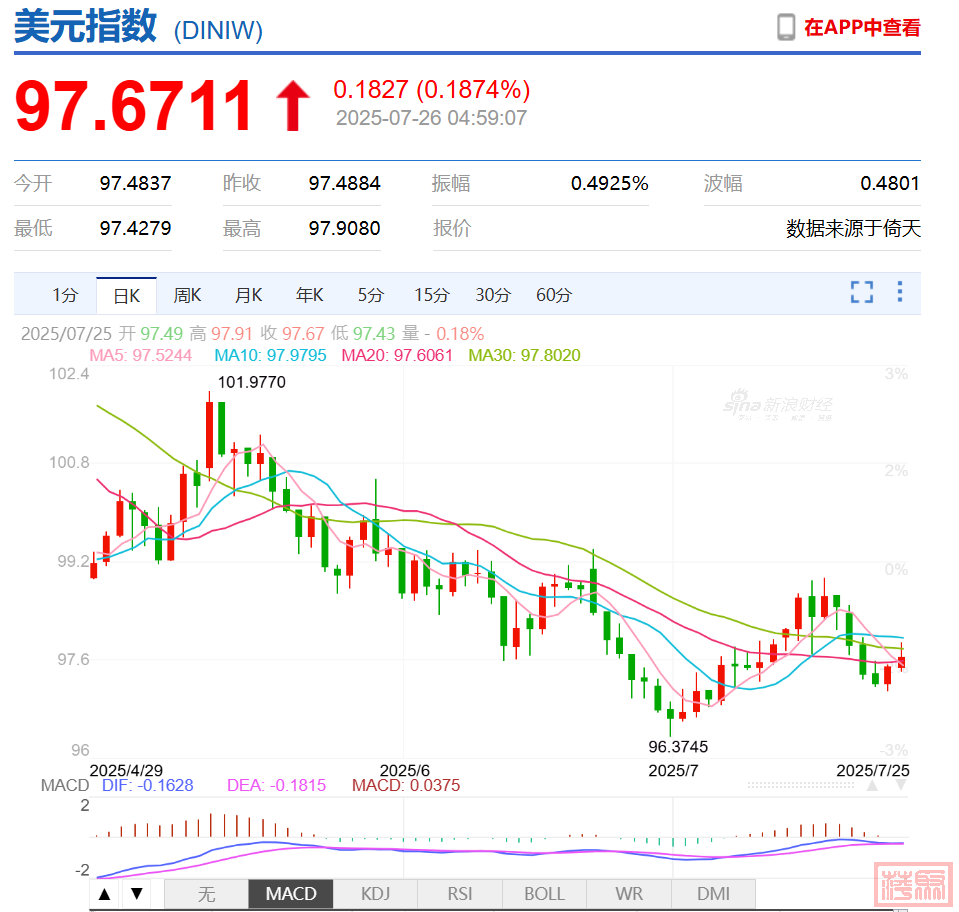Switch to the 周K weekly chart tab
Screen dimensions: 959x912
(187, 295)
